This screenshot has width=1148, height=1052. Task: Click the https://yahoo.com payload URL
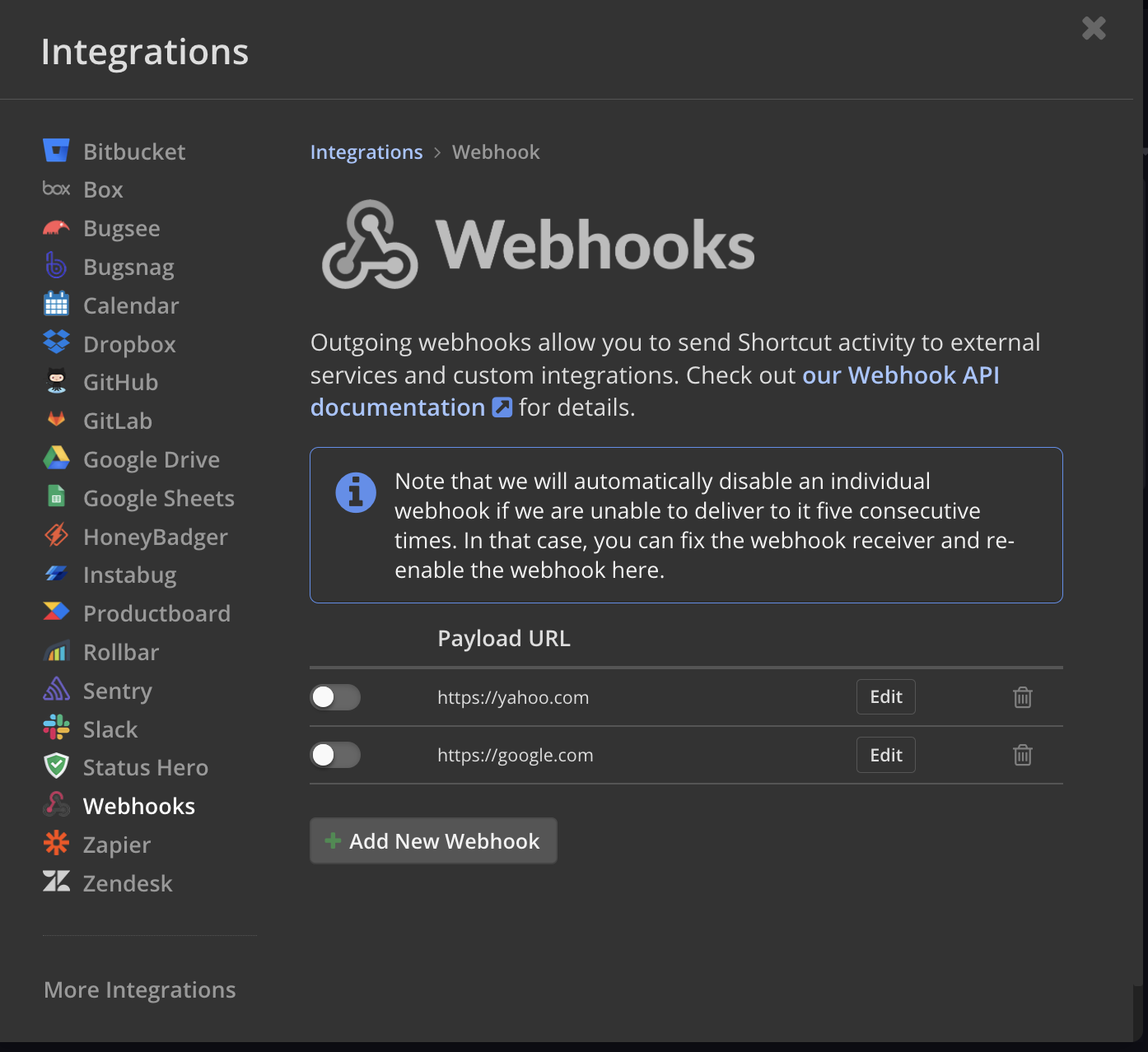[x=513, y=697]
